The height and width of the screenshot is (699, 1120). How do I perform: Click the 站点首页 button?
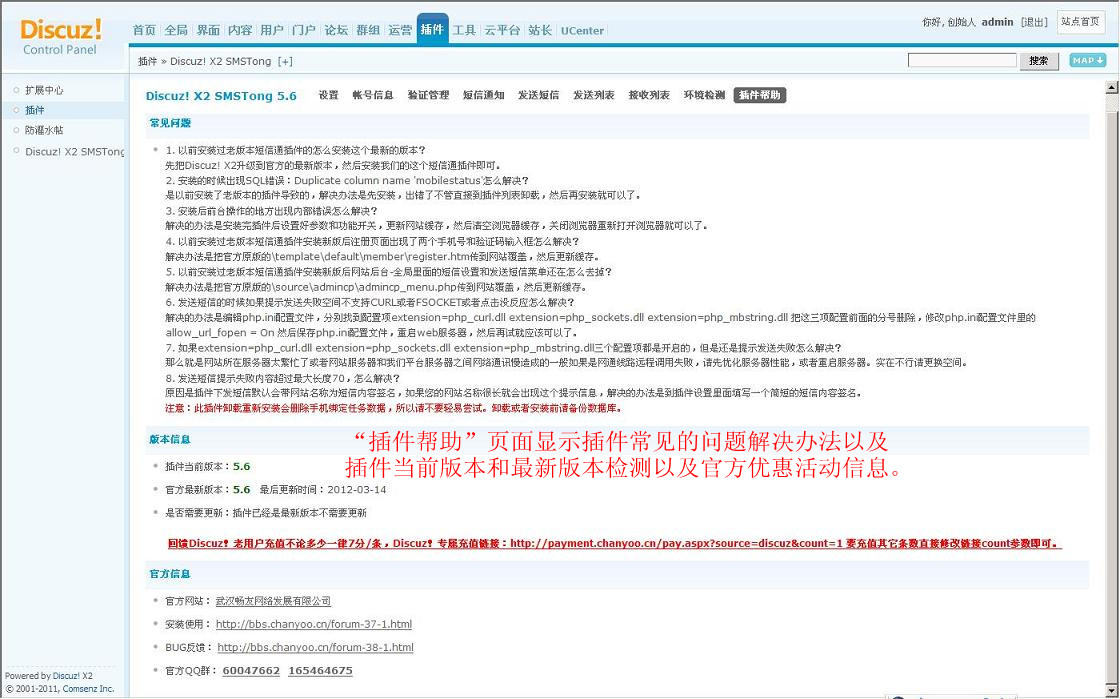coord(1081,22)
